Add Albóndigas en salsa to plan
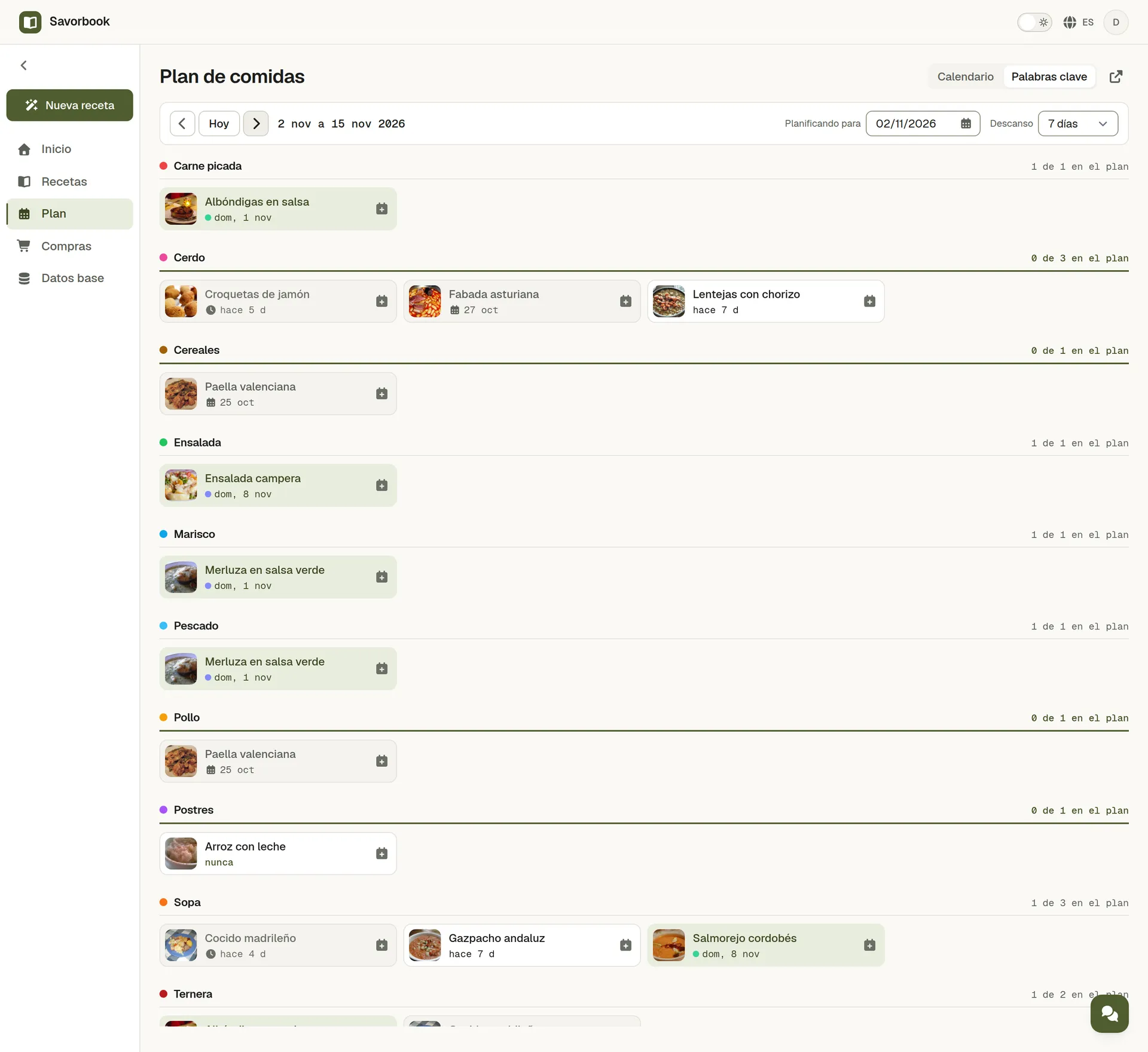Viewport: 1148px width, 1052px height. point(381,209)
